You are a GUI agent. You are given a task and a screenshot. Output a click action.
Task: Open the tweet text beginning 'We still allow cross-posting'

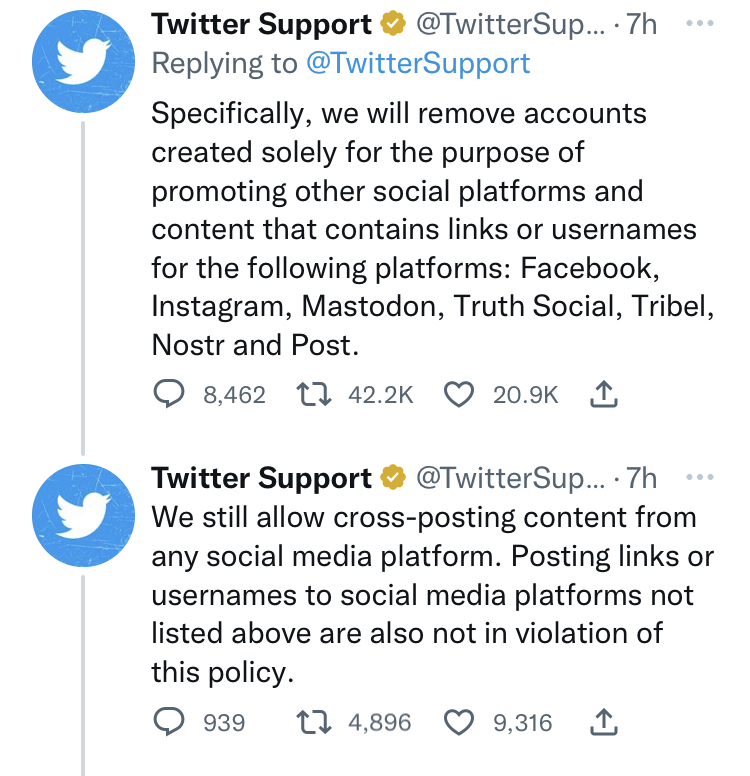pyautogui.click(x=432, y=594)
